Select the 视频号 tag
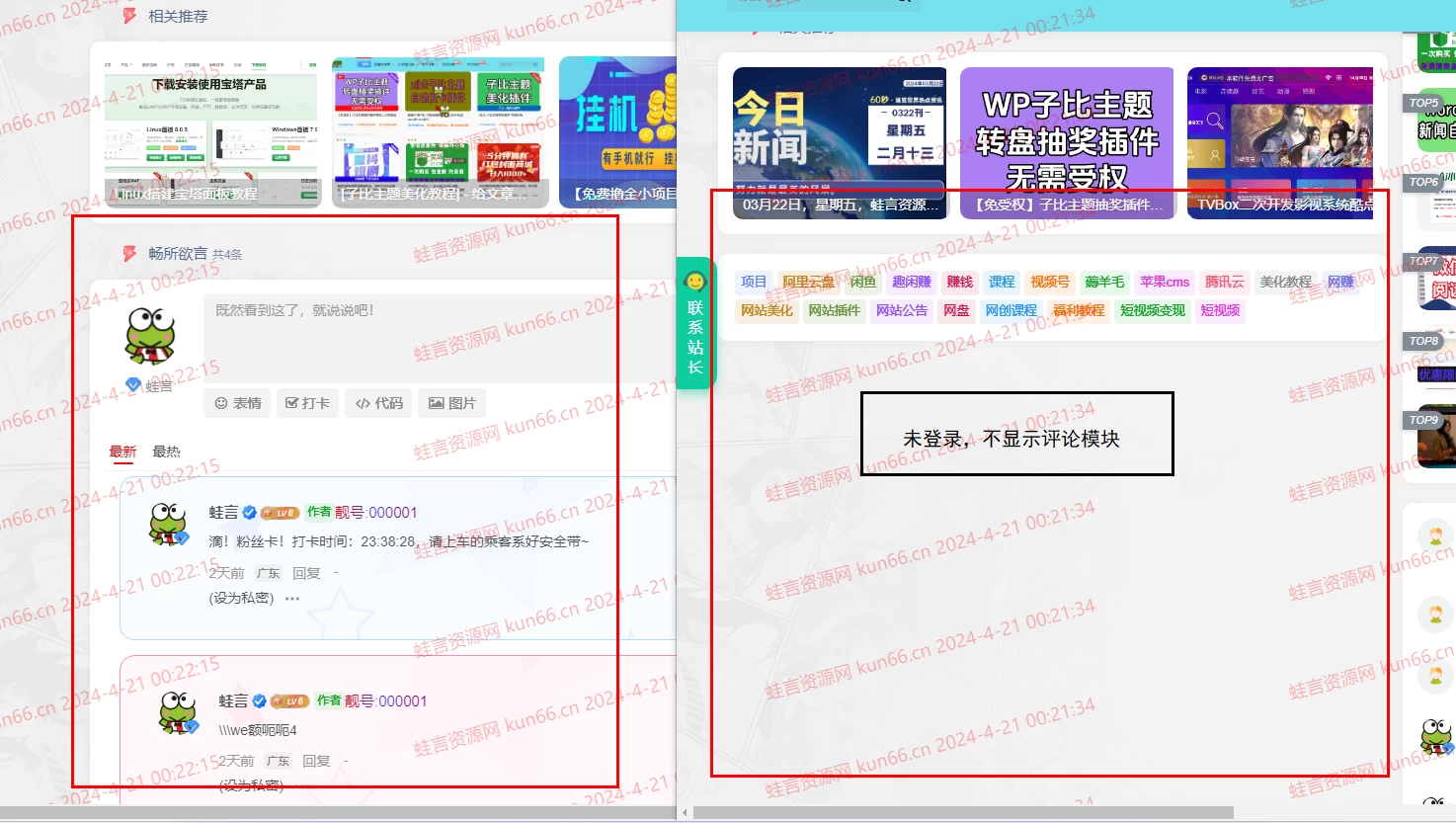This screenshot has width=1456, height=823. tap(1050, 282)
